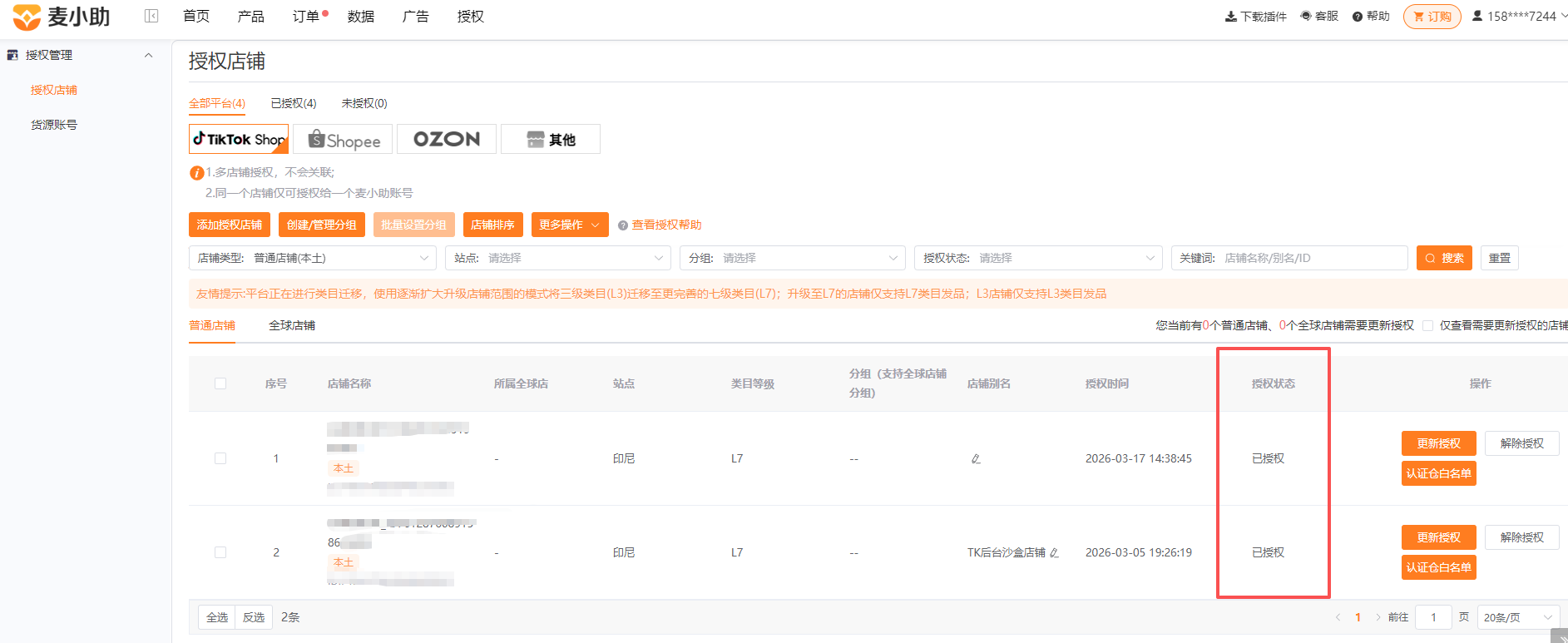
Task: Edit alias pencil icon in row 1
Action: [x=976, y=459]
